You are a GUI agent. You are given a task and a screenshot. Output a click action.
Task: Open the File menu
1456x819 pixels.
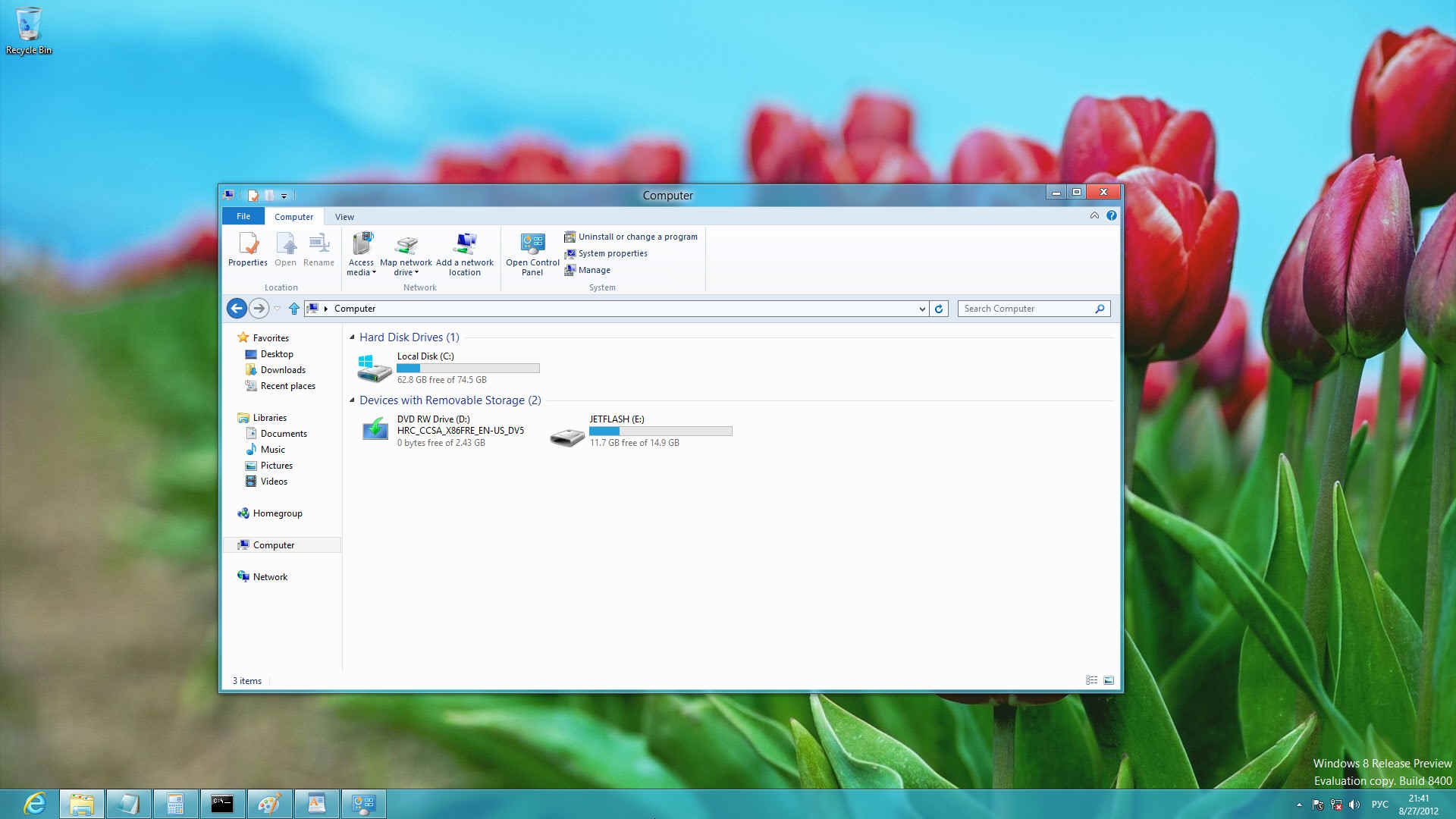[x=243, y=216]
